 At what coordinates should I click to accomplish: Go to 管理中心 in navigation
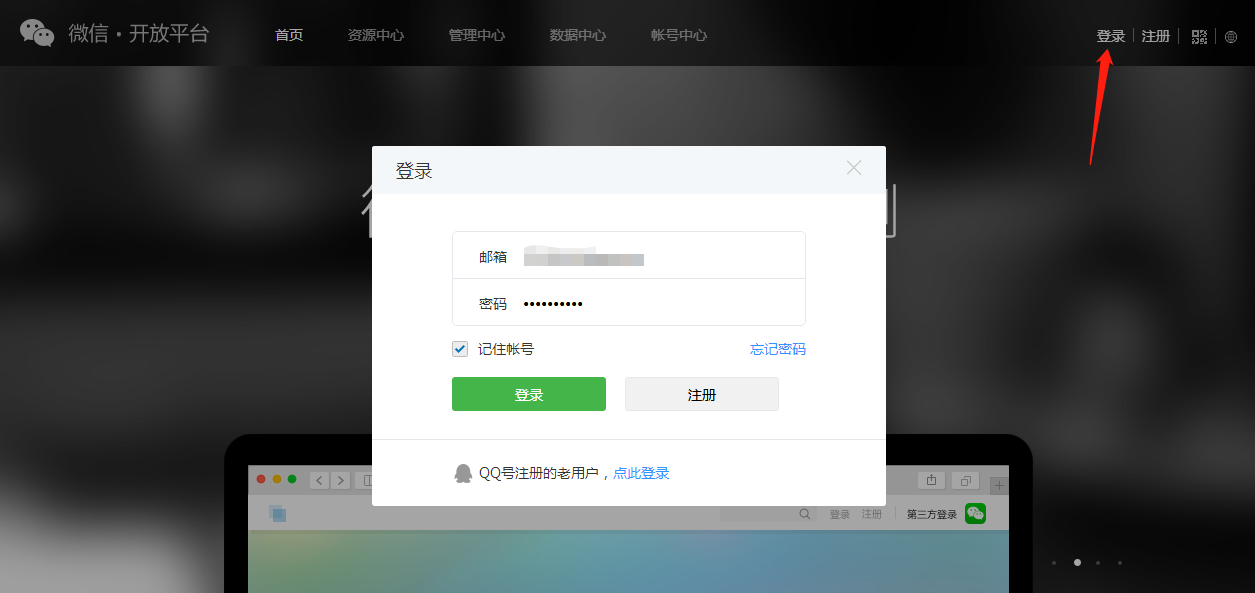coord(476,34)
